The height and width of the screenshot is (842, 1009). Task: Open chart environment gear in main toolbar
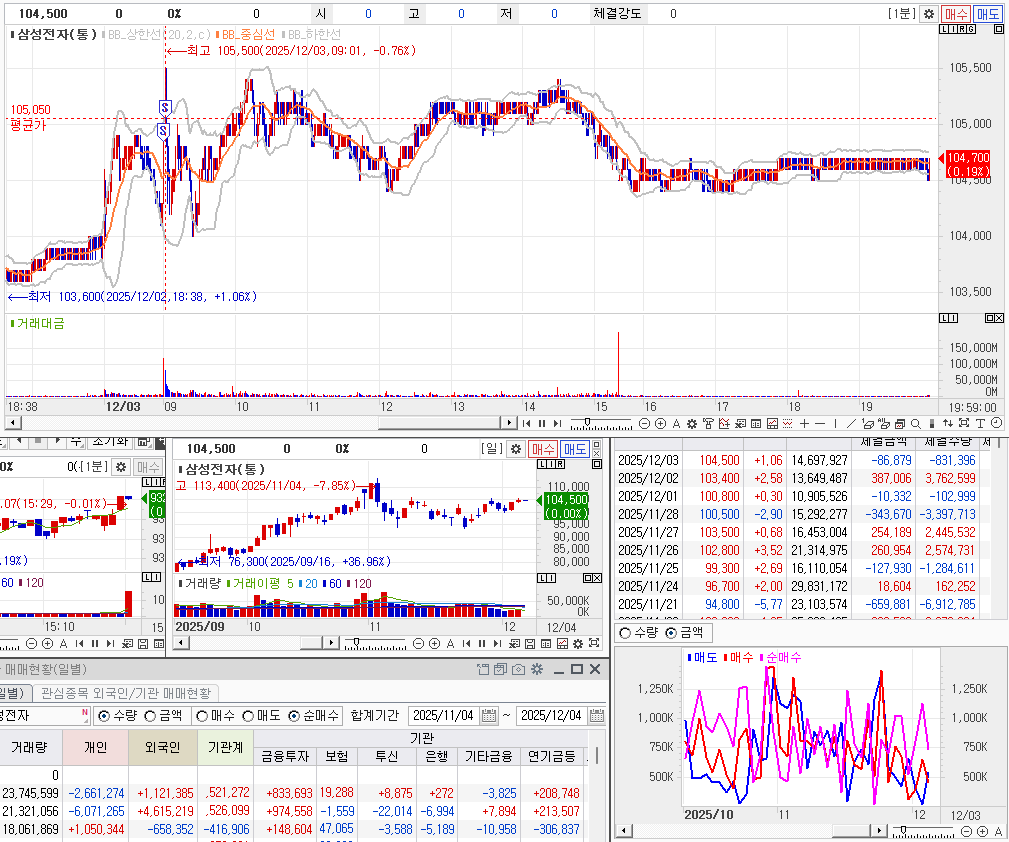pos(692,424)
